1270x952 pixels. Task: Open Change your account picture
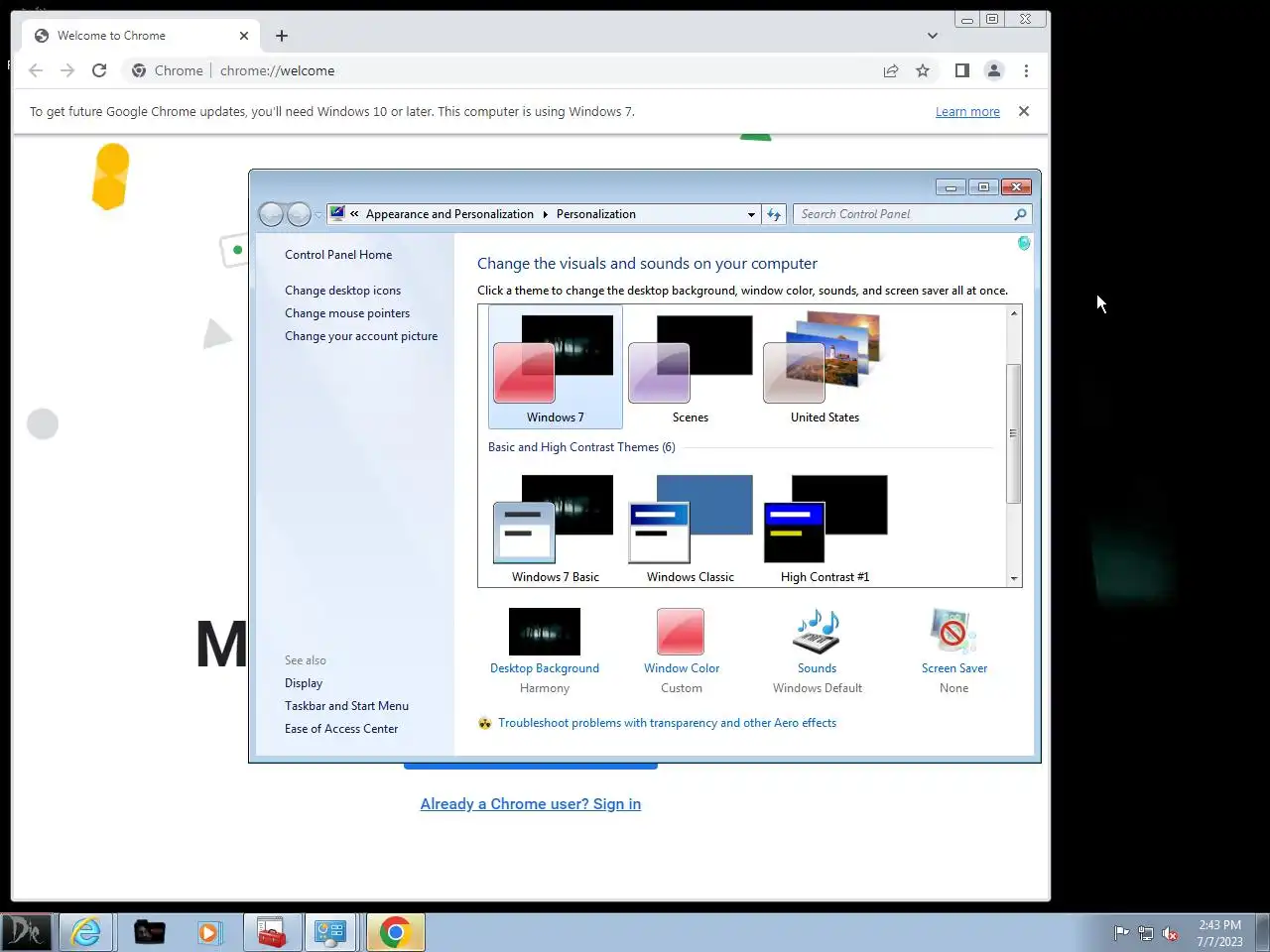click(x=361, y=336)
